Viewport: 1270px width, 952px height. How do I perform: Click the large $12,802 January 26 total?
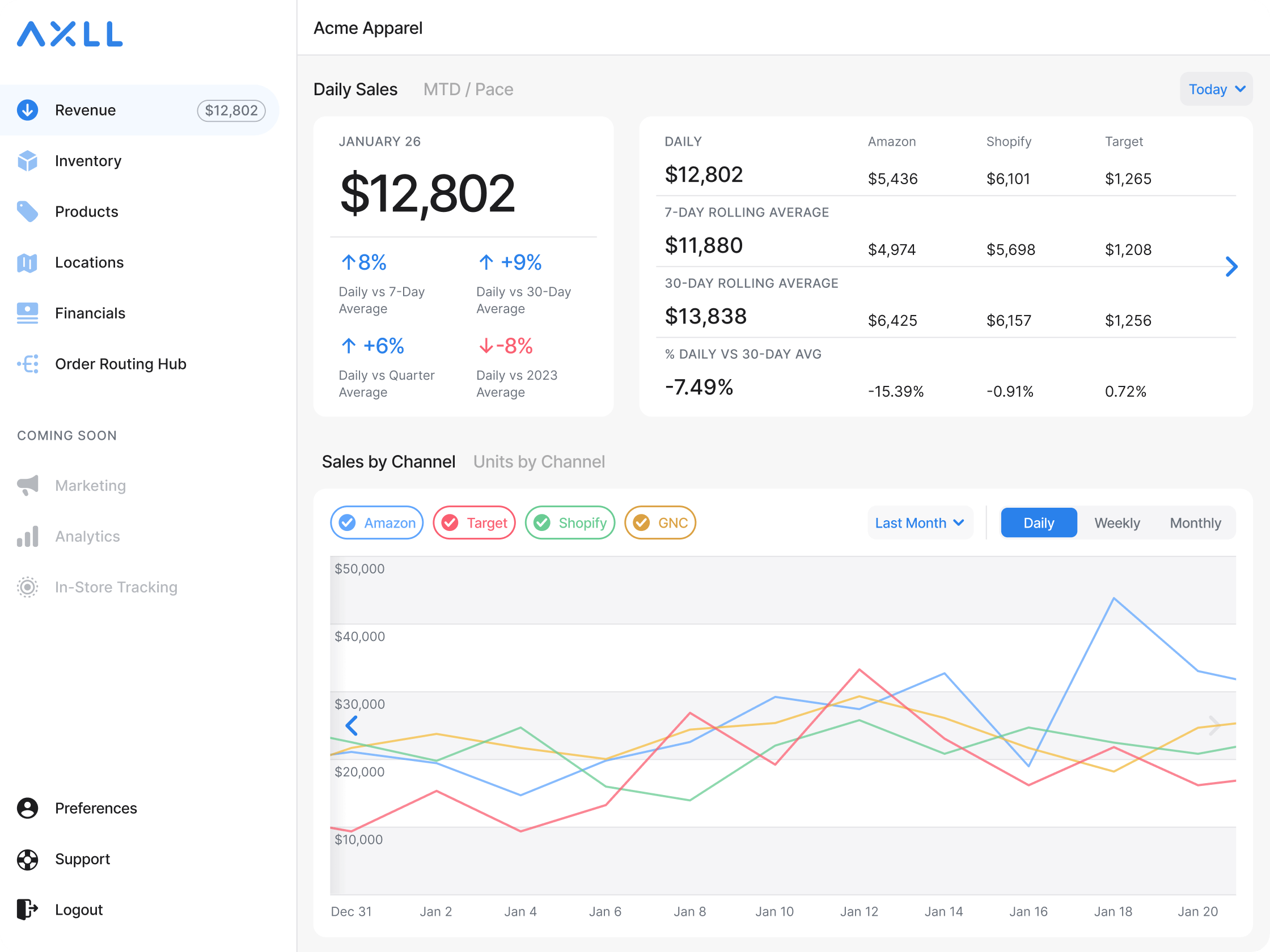pyautogui.click(x=427, y=194)
